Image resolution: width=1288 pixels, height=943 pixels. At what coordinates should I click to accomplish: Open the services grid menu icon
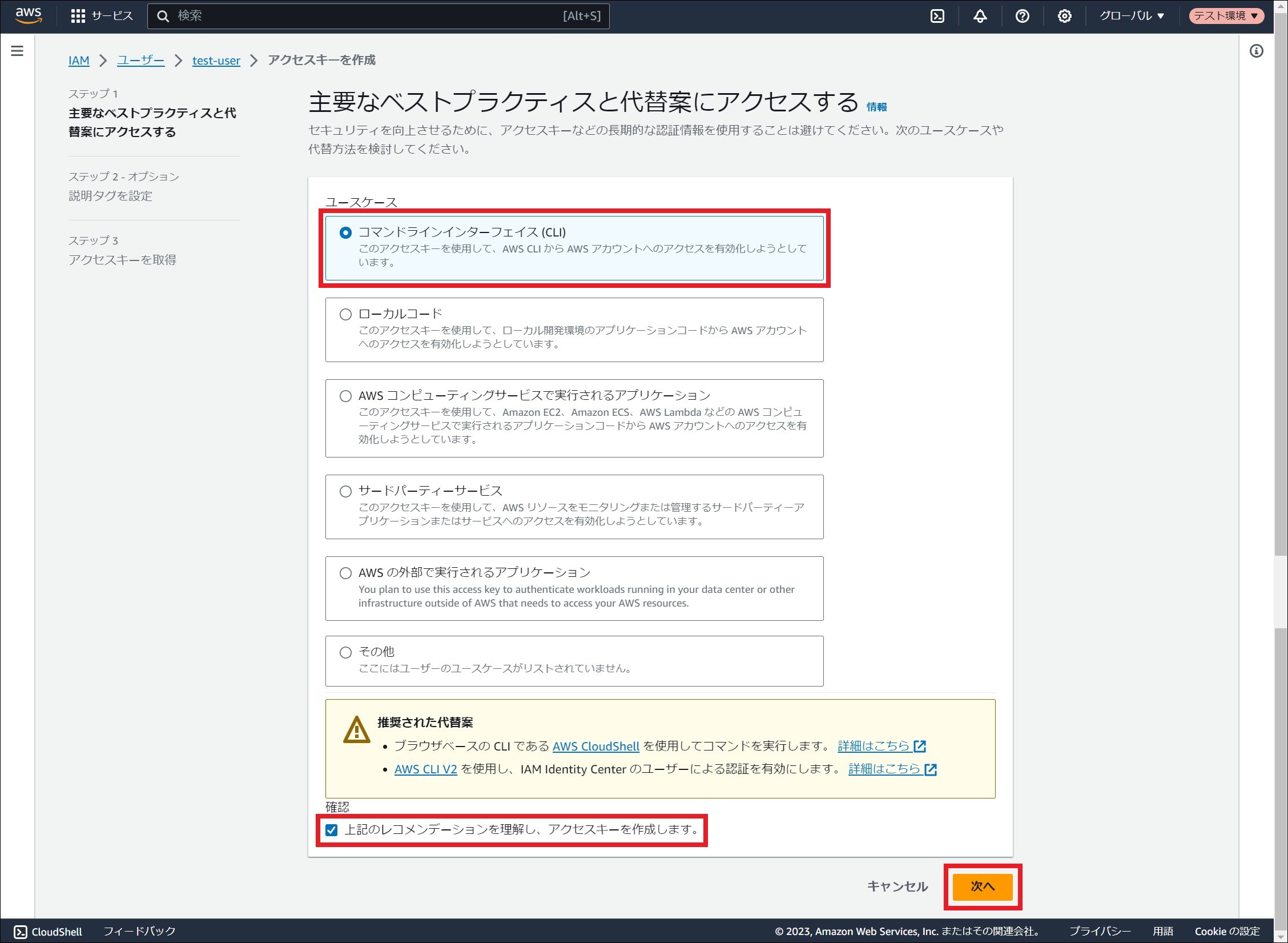point(78,16)
